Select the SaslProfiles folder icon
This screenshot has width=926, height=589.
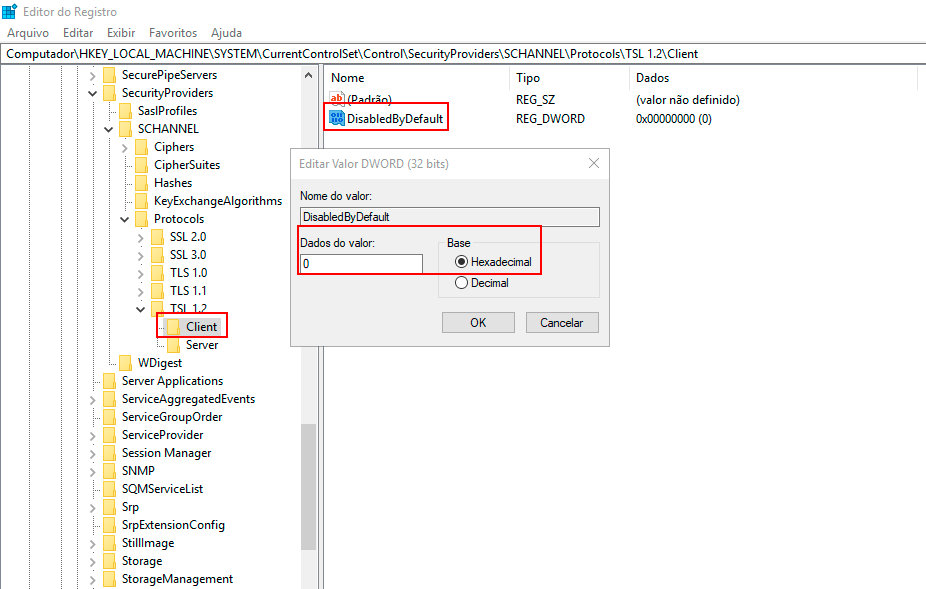click(x=125, y=111)
